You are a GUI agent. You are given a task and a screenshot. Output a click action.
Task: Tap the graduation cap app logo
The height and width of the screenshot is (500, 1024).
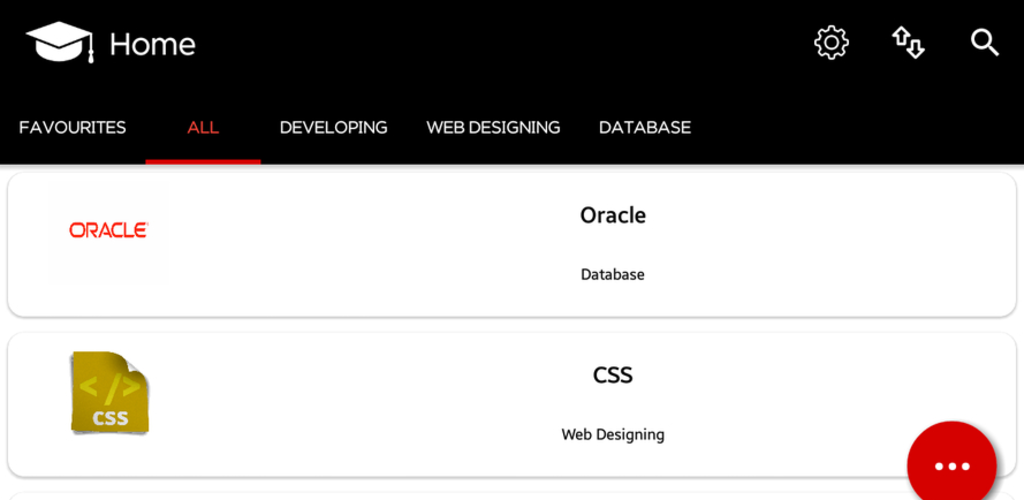pyautogui.click(x=59, y=42)
